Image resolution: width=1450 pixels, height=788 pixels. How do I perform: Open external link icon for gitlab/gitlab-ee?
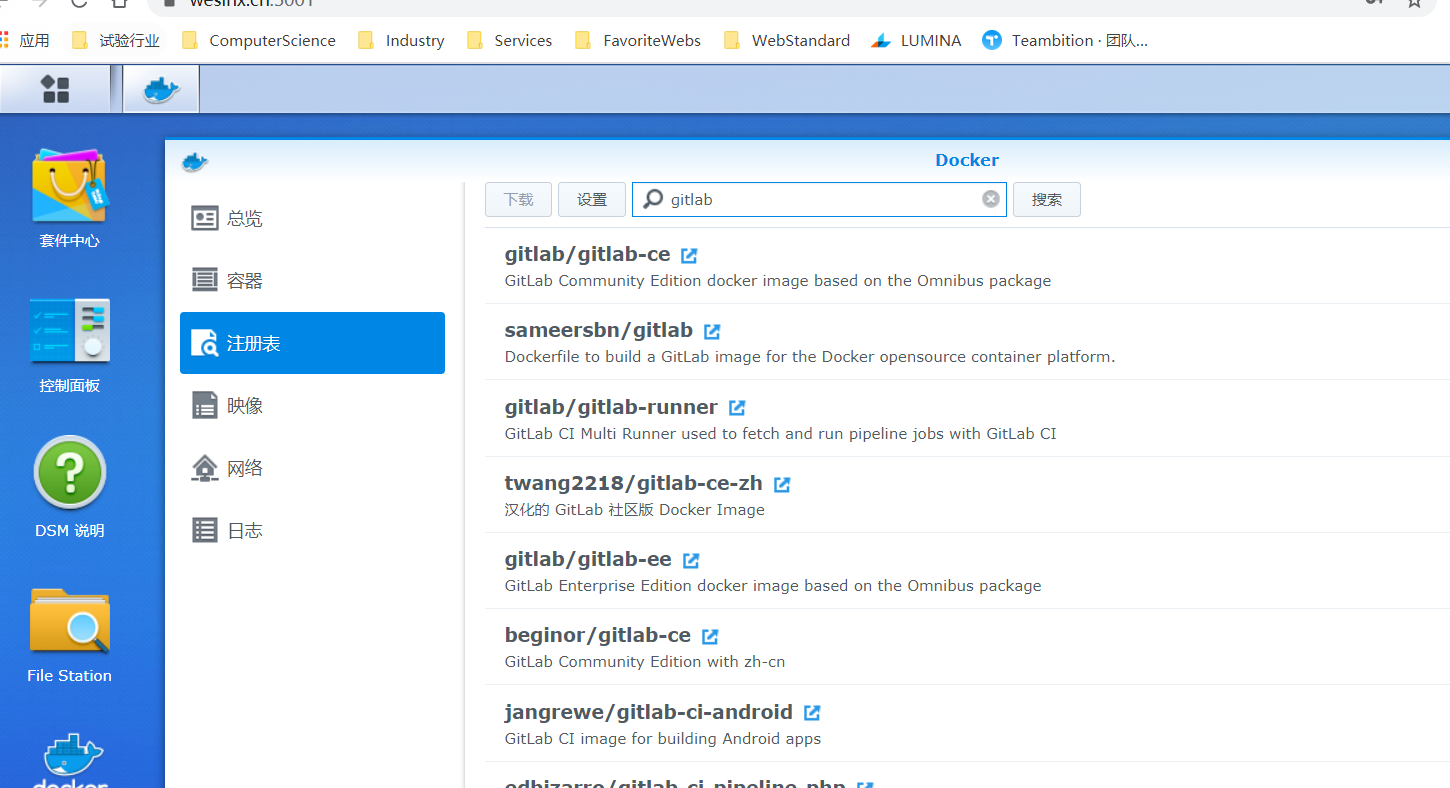coord(691,560)
